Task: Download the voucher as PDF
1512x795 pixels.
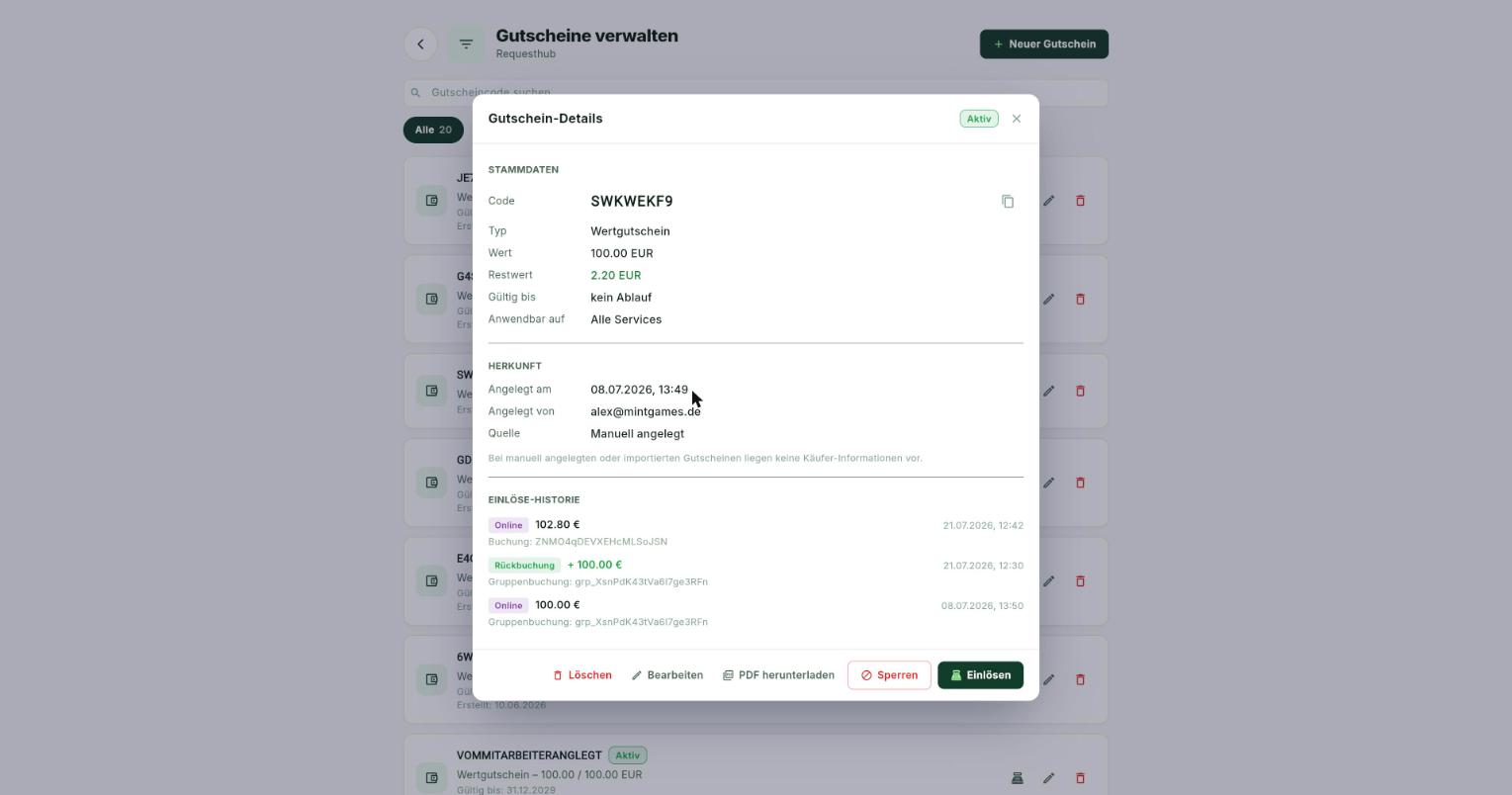Action: (x=778, y=675)
